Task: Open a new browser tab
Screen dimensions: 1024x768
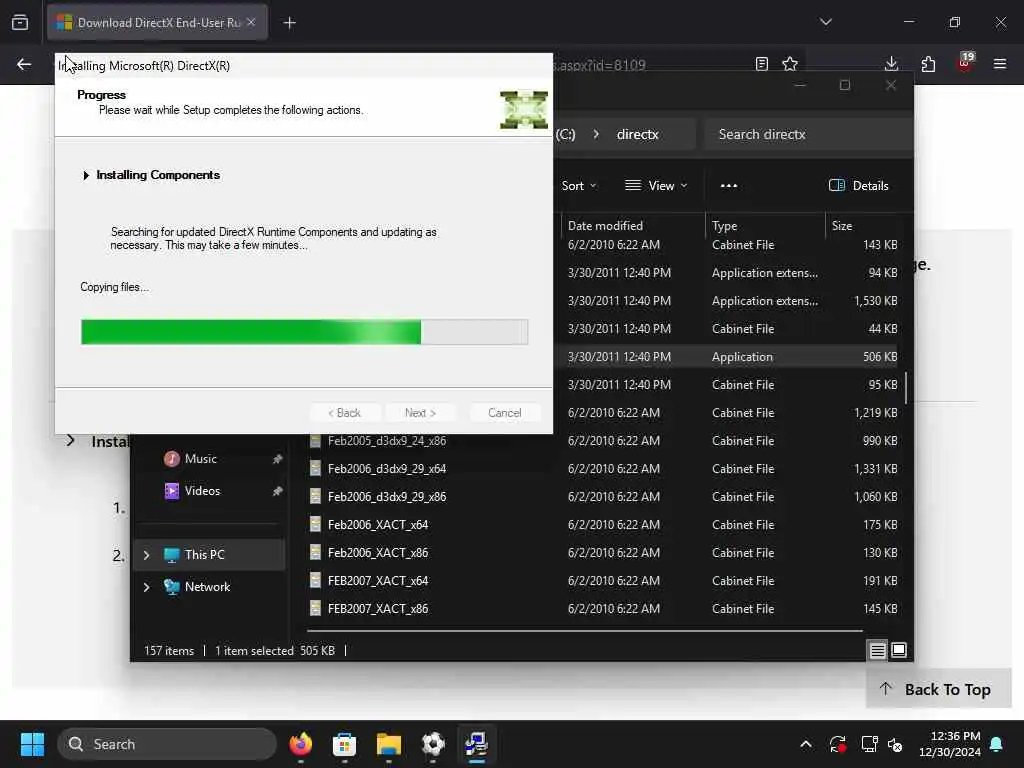Action: 289,23
